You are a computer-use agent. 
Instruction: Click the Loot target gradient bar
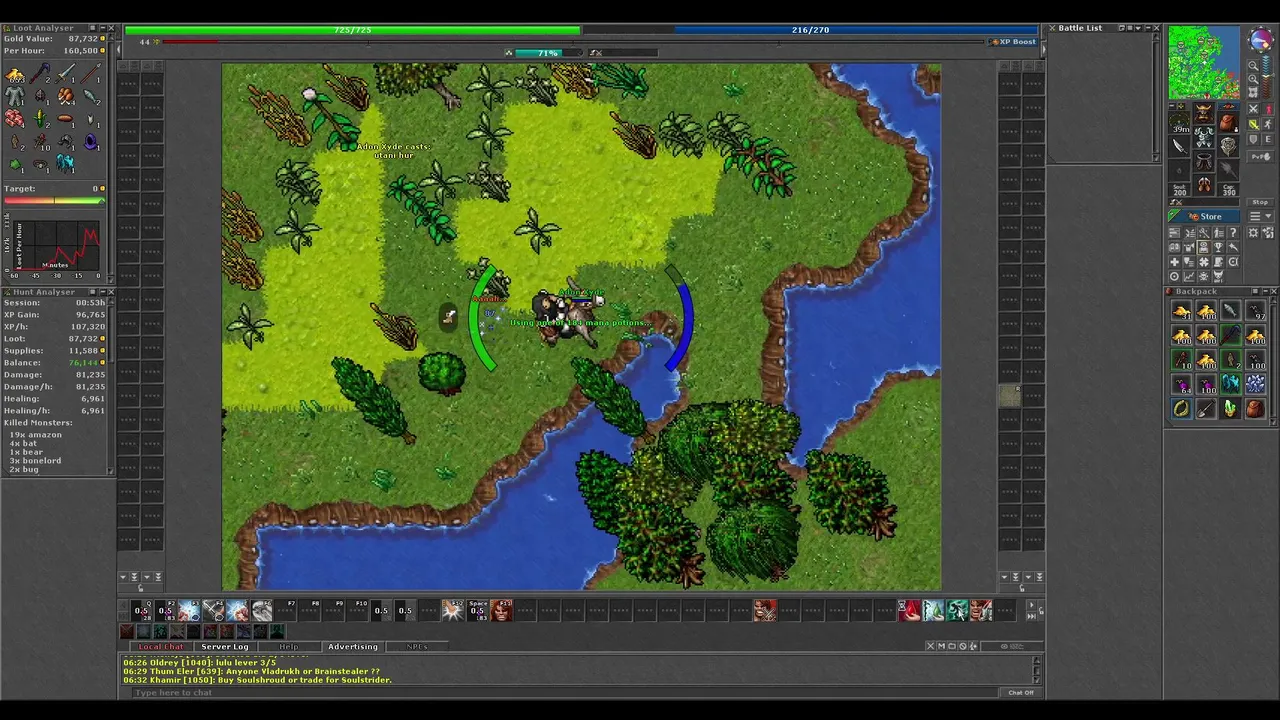54,200
